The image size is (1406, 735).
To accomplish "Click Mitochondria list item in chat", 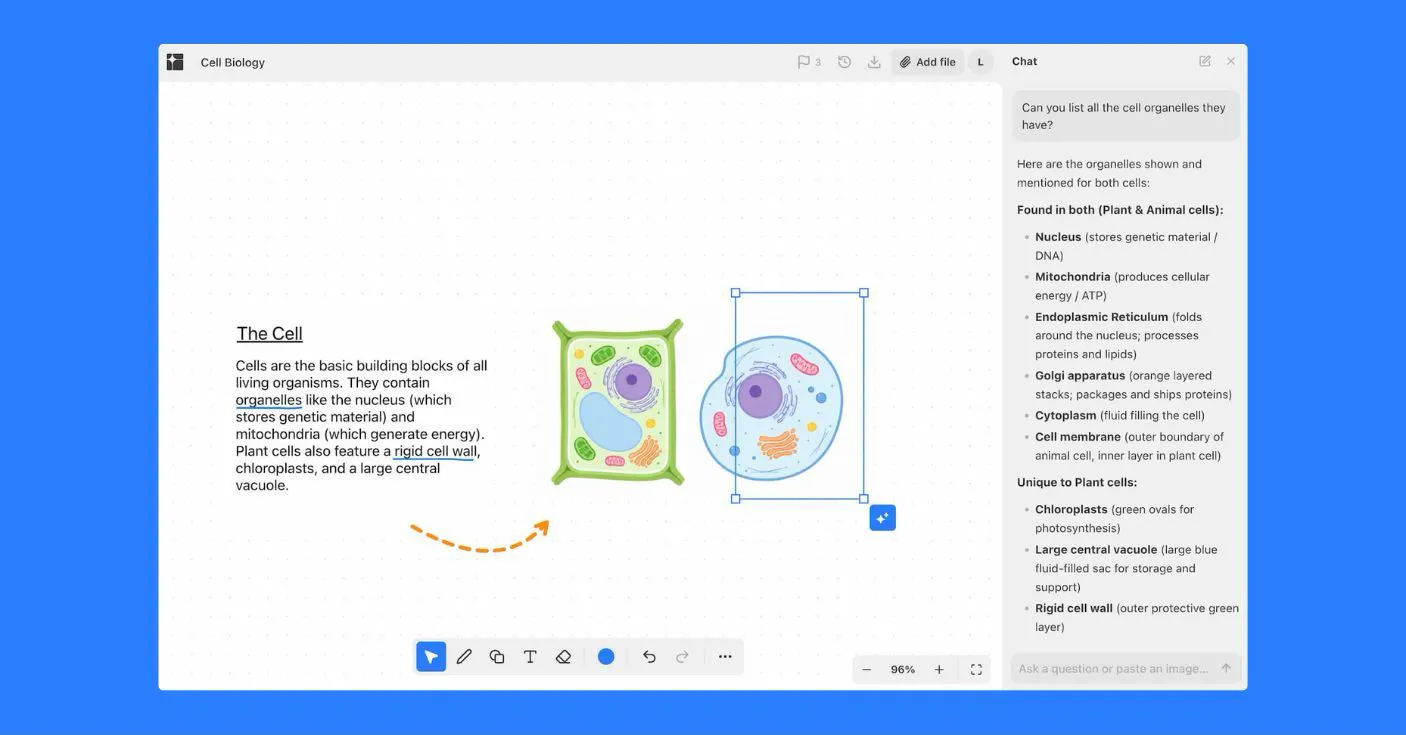I will 1122,286.
